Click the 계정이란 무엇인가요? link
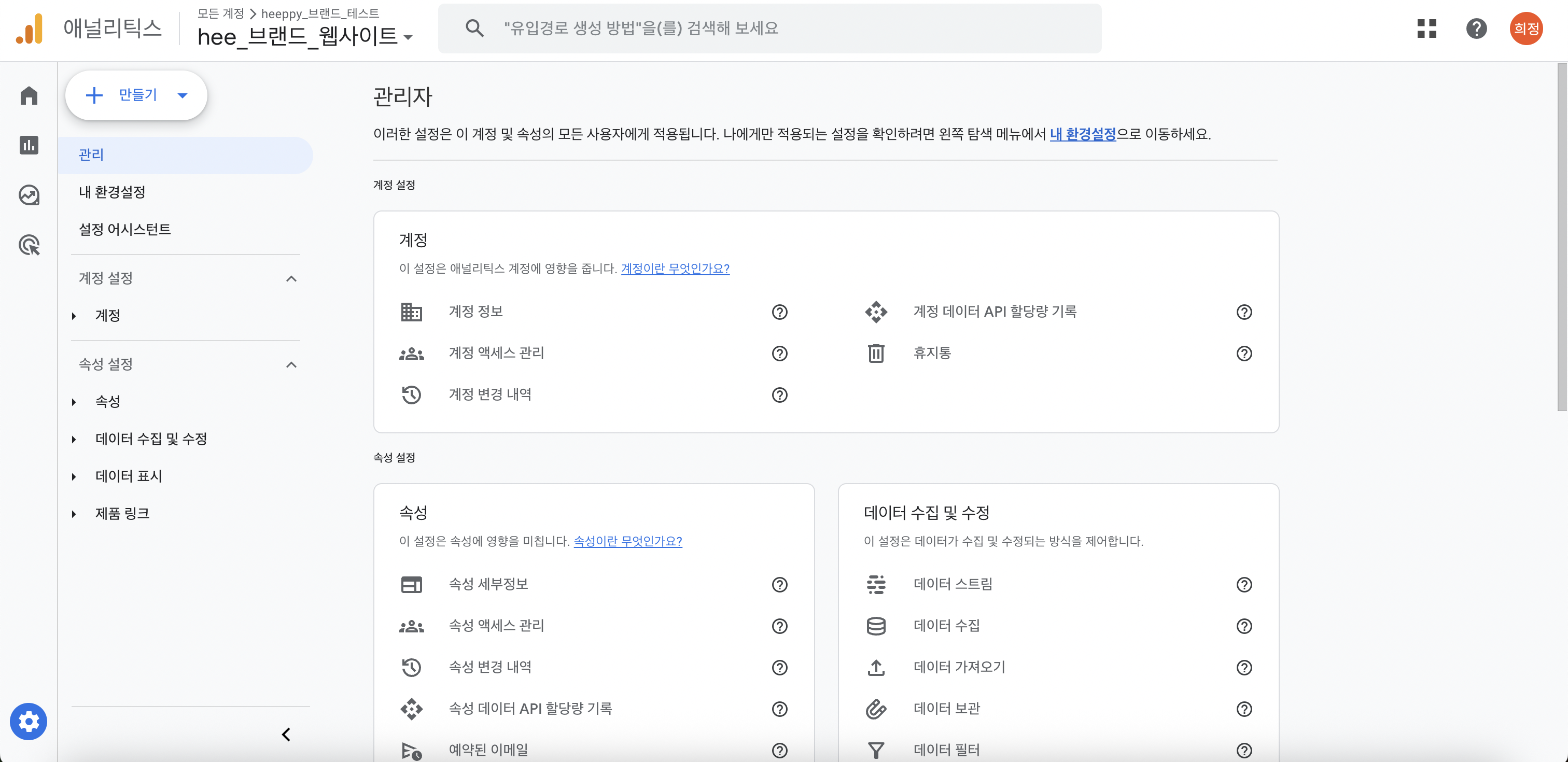1568x762 pixels. (675, 269)
